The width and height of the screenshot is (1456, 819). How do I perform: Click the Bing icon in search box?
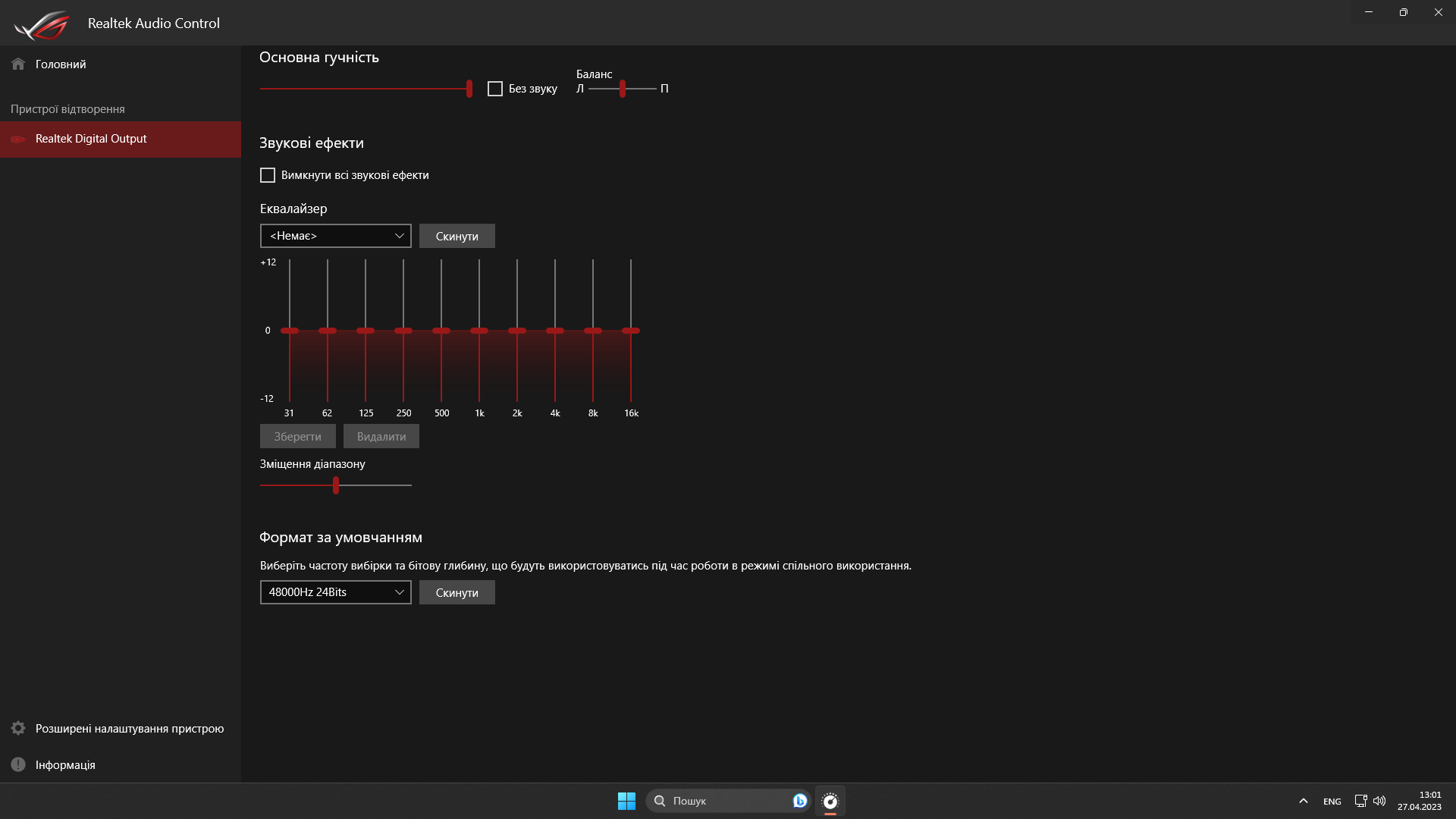[799, 801]
